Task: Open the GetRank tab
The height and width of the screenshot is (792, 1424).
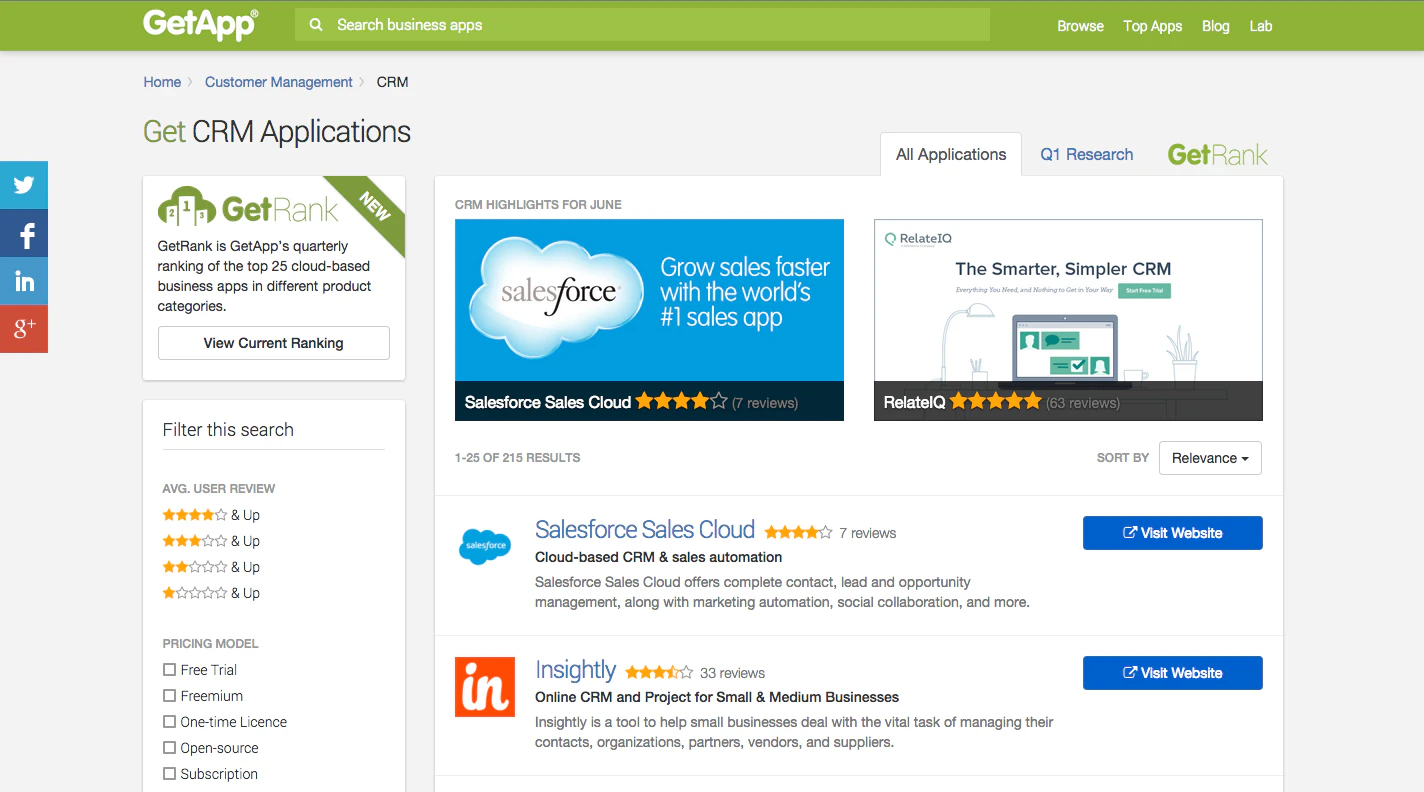Action: 1217,155
